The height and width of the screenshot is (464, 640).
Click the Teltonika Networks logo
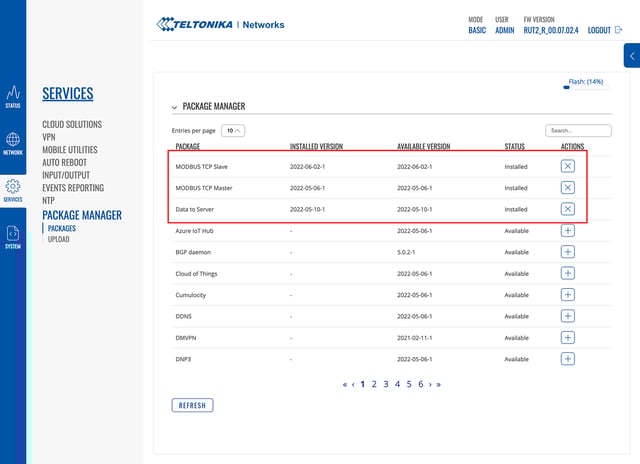click(220, 24)
